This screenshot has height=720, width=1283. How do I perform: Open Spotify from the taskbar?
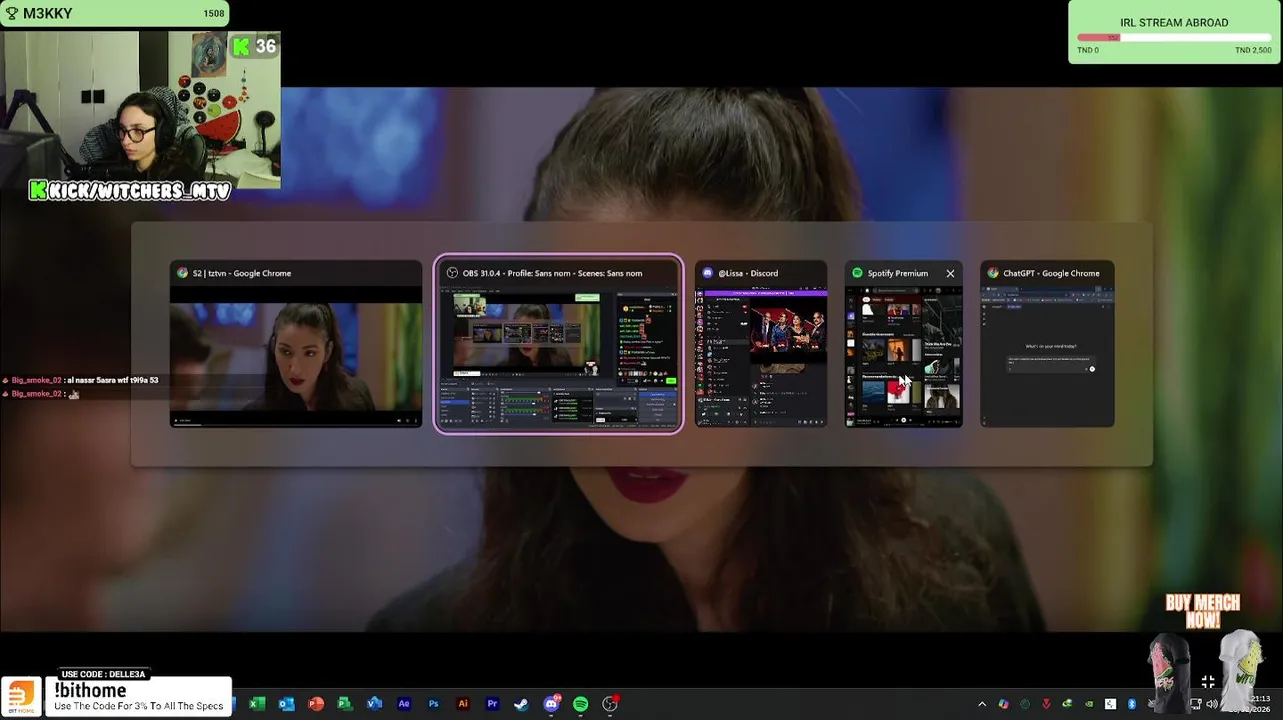click(580, 704)
